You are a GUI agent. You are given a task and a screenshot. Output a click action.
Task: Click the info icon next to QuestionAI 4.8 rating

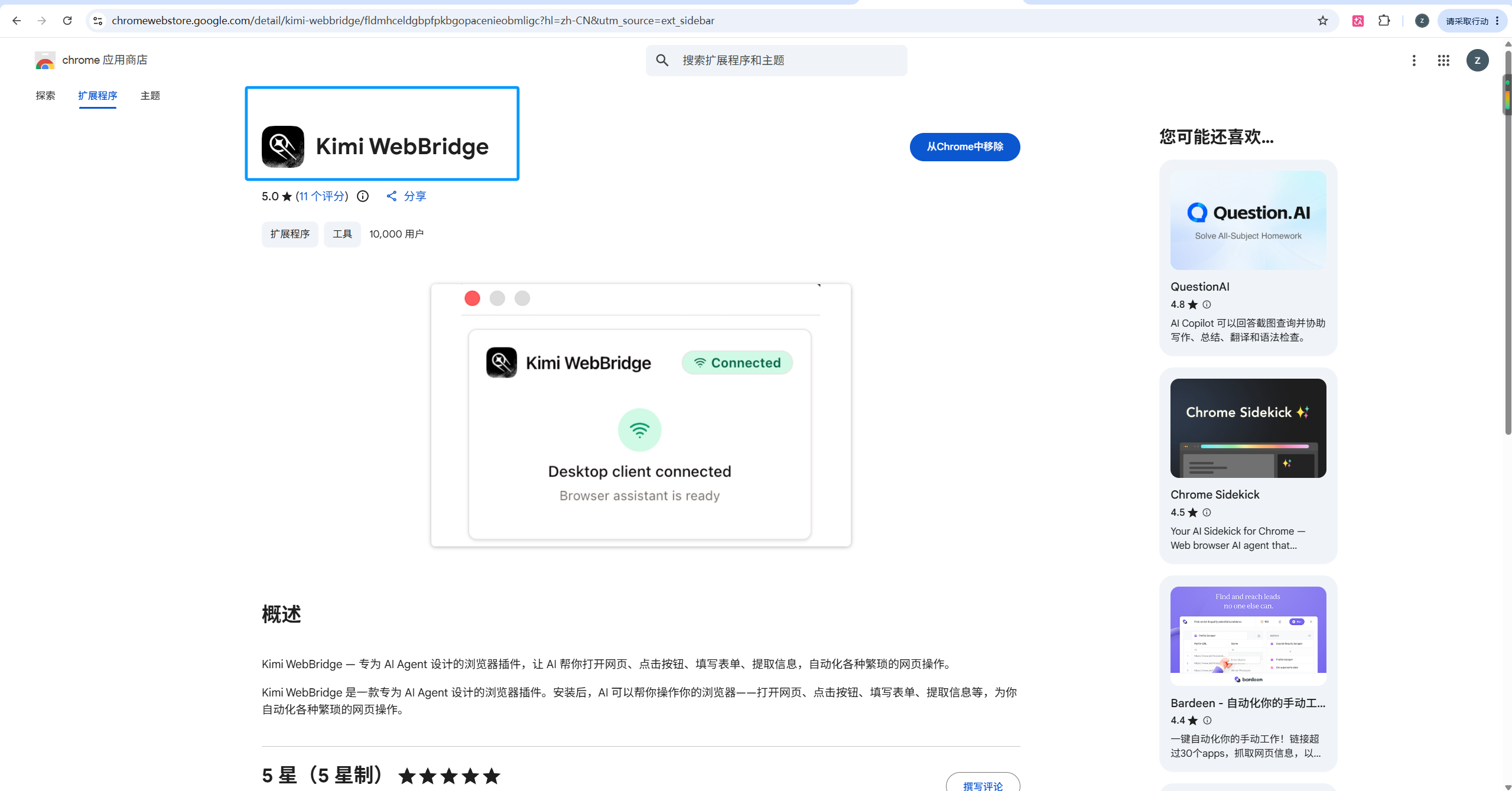(1207, 305)
